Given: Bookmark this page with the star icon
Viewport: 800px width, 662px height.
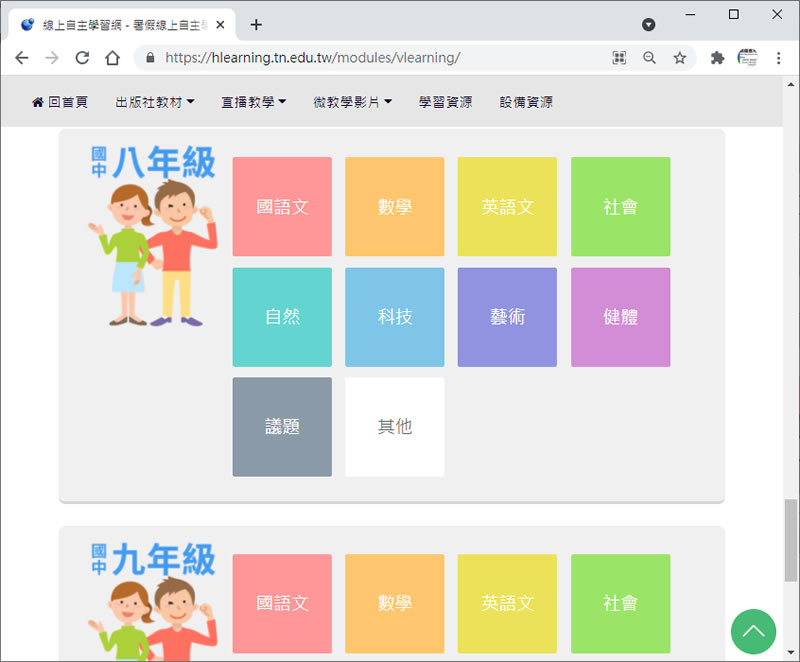Looking at the screenshot, I should (x=679, y=58).
